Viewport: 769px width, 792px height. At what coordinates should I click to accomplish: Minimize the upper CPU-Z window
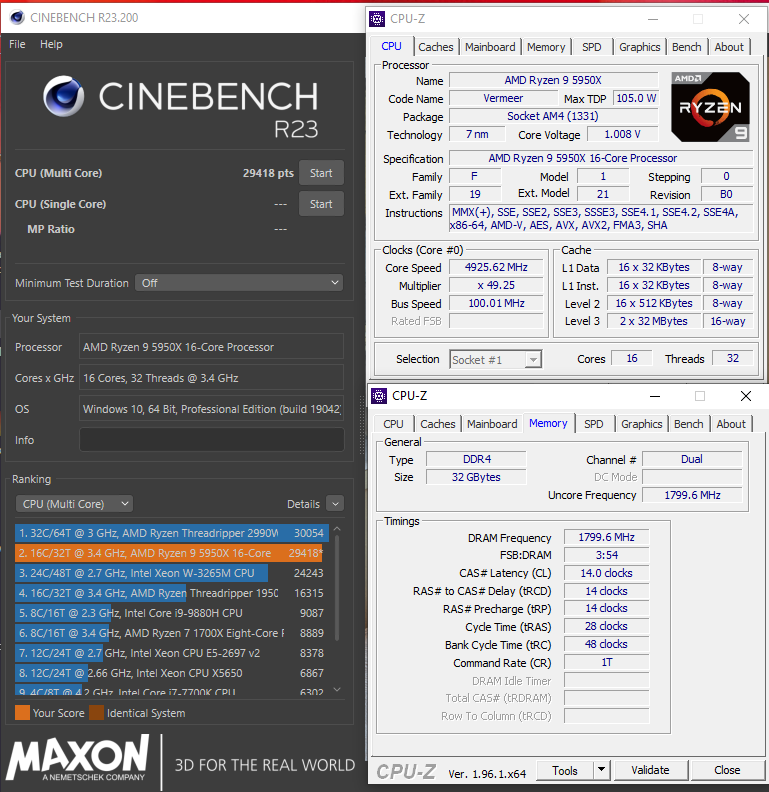[653, 19]
